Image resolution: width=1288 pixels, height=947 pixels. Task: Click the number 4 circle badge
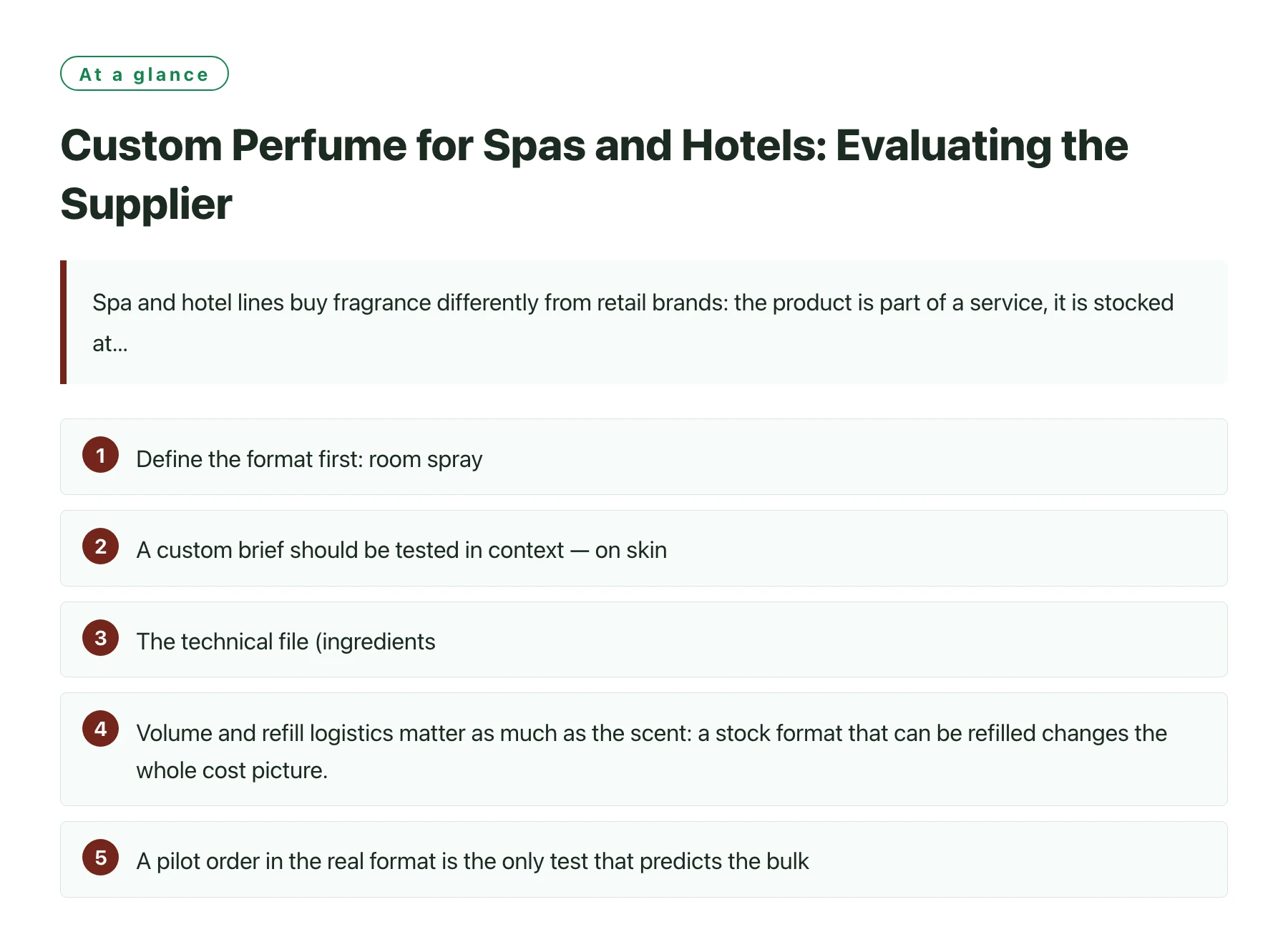(x=100, y=729)
